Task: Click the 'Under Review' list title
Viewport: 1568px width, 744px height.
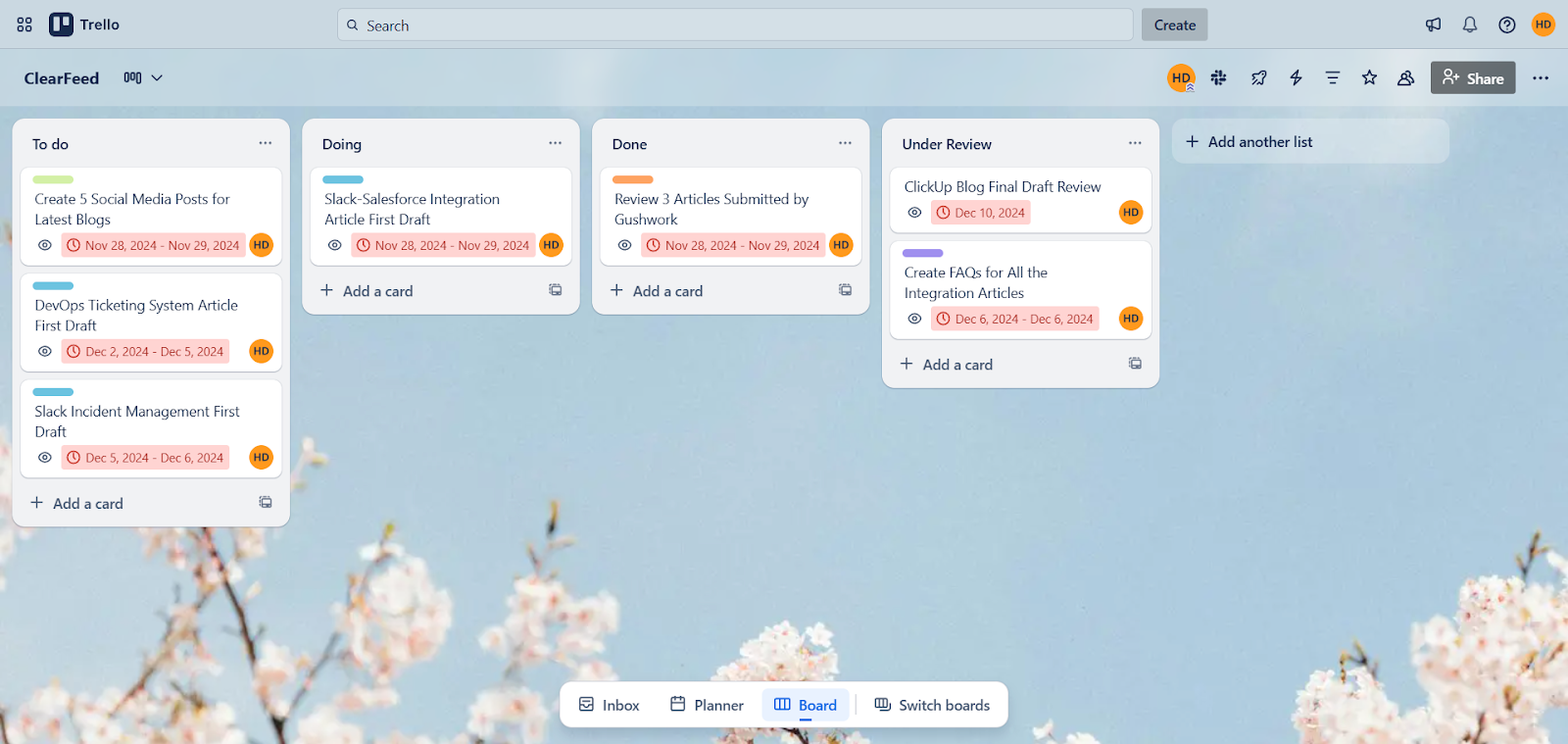Action: 947,144
